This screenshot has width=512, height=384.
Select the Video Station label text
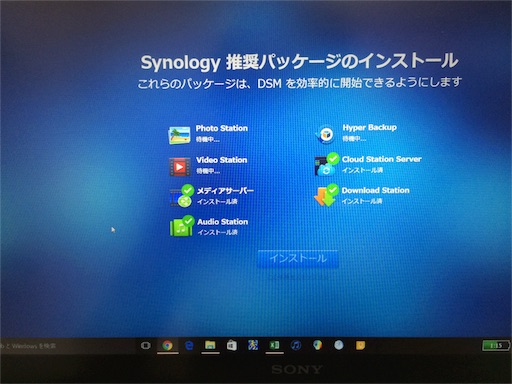[222, 160]
